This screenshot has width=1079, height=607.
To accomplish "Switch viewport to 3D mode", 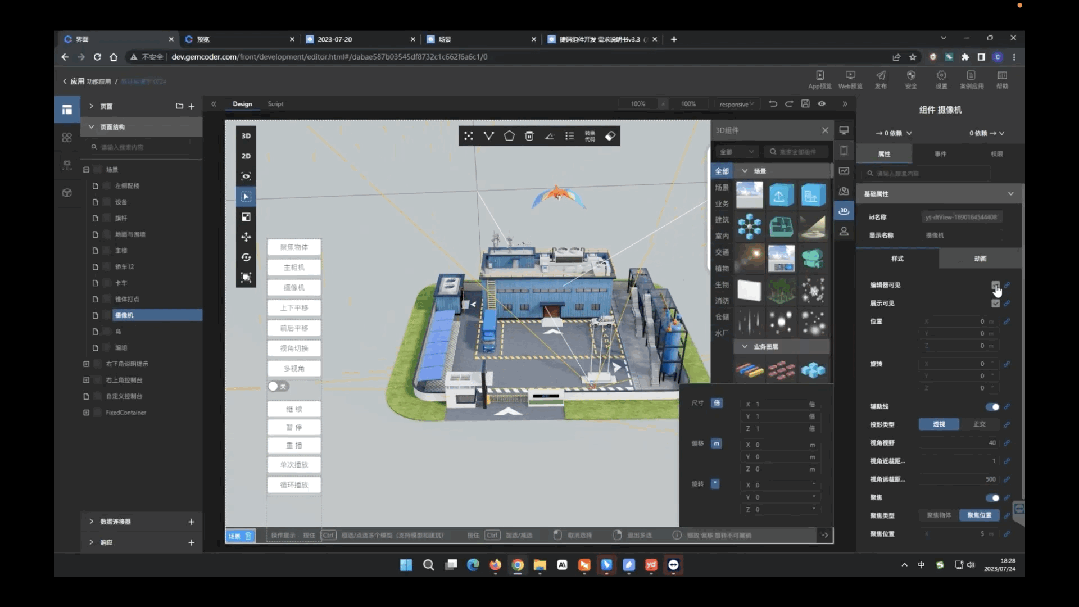I will 246,136.
